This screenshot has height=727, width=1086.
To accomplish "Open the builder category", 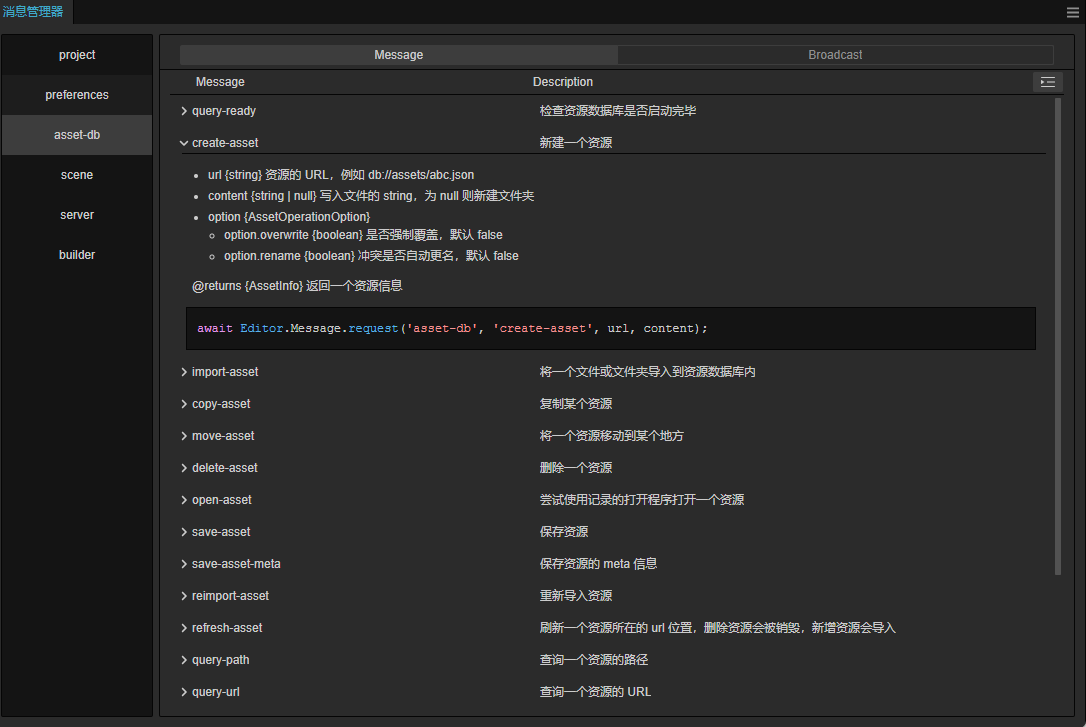I will 77,255.
